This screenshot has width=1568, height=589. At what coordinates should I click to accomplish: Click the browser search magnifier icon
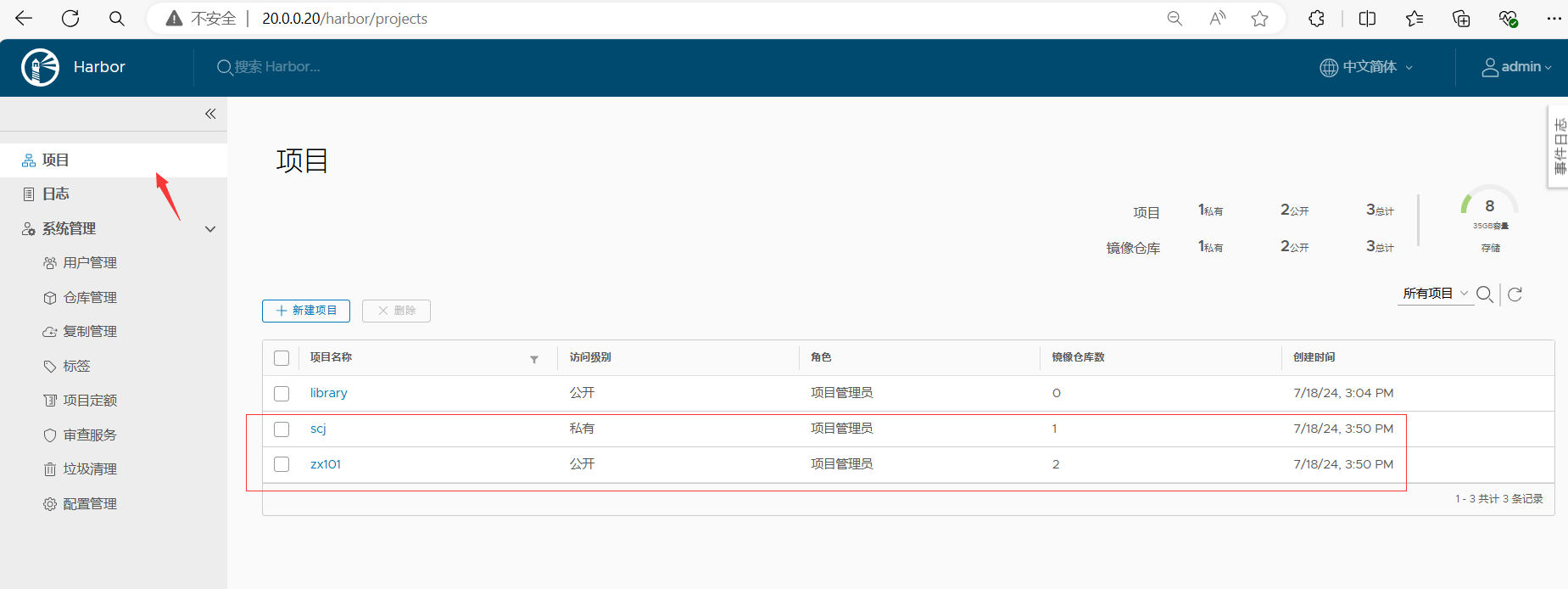(117, 18)
